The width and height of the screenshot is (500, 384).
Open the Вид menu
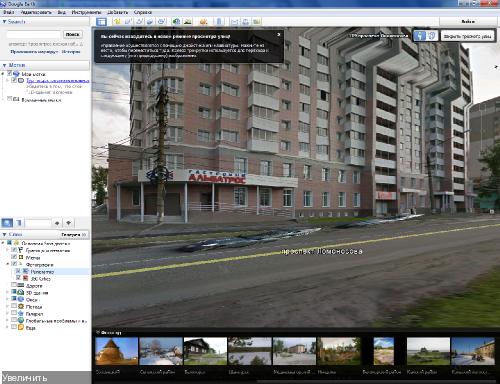[61, 12]
